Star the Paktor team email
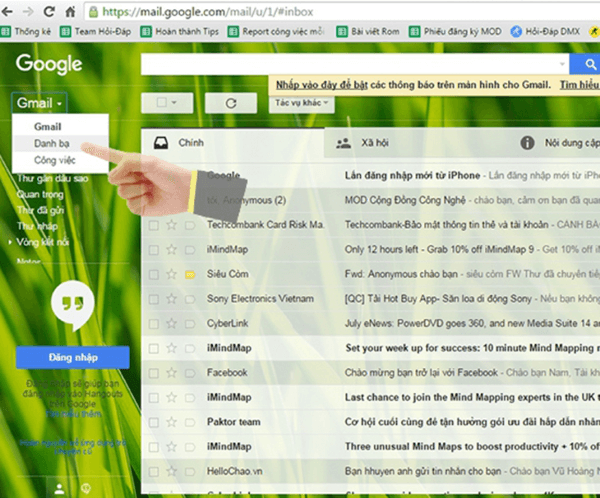The height and width of the screenshot is (498, 600). click(171, 422)
